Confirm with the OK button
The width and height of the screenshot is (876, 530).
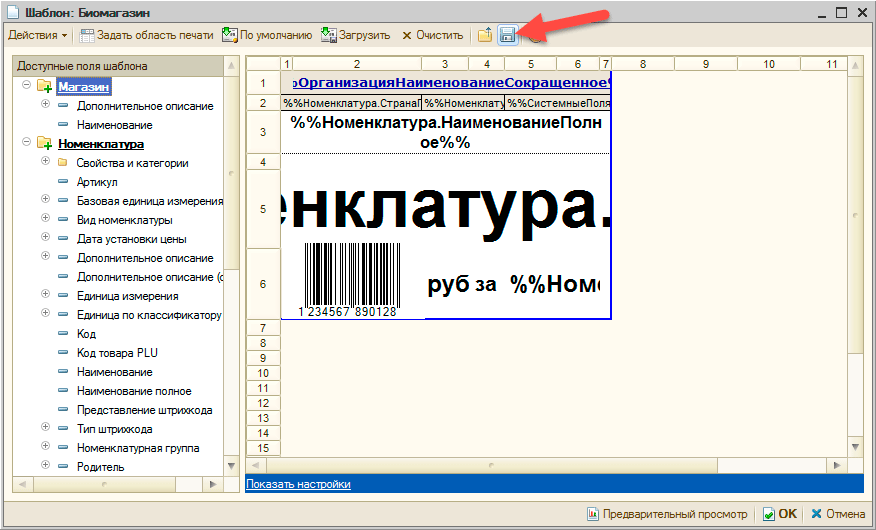click(x=780, y=514)
